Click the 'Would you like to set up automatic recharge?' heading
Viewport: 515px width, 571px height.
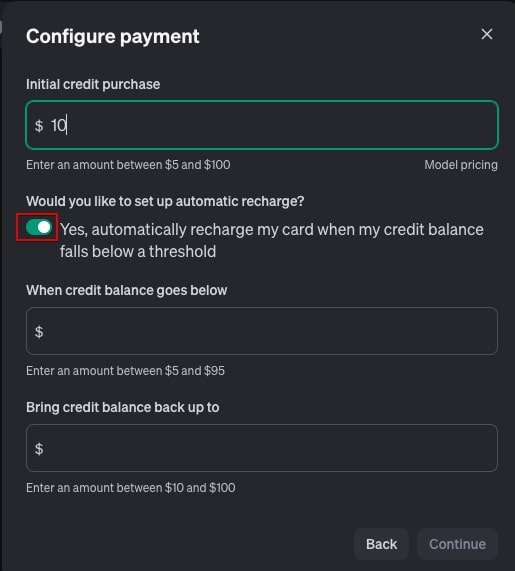click(x=165, y=201)
